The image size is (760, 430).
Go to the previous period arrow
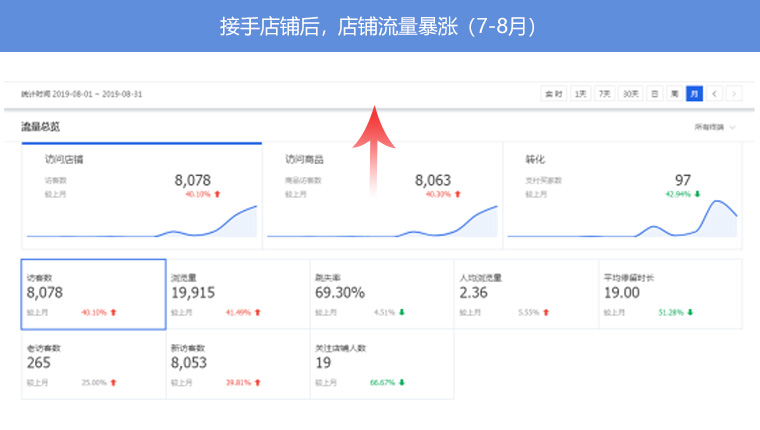[x=715, y=94]
